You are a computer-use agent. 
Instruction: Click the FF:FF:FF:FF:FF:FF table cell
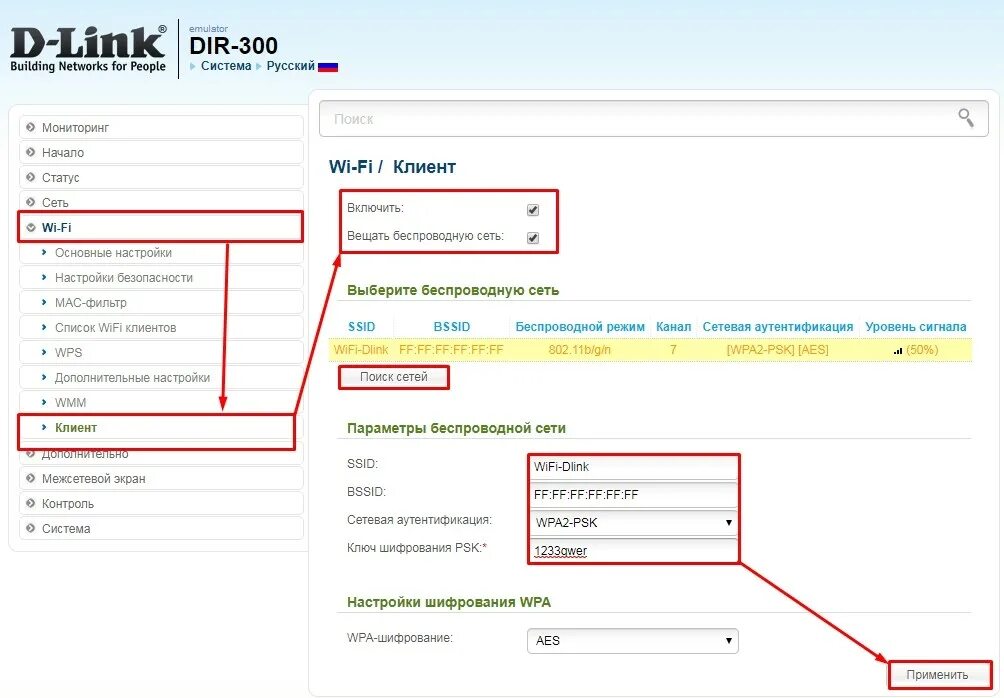point(451,350)
